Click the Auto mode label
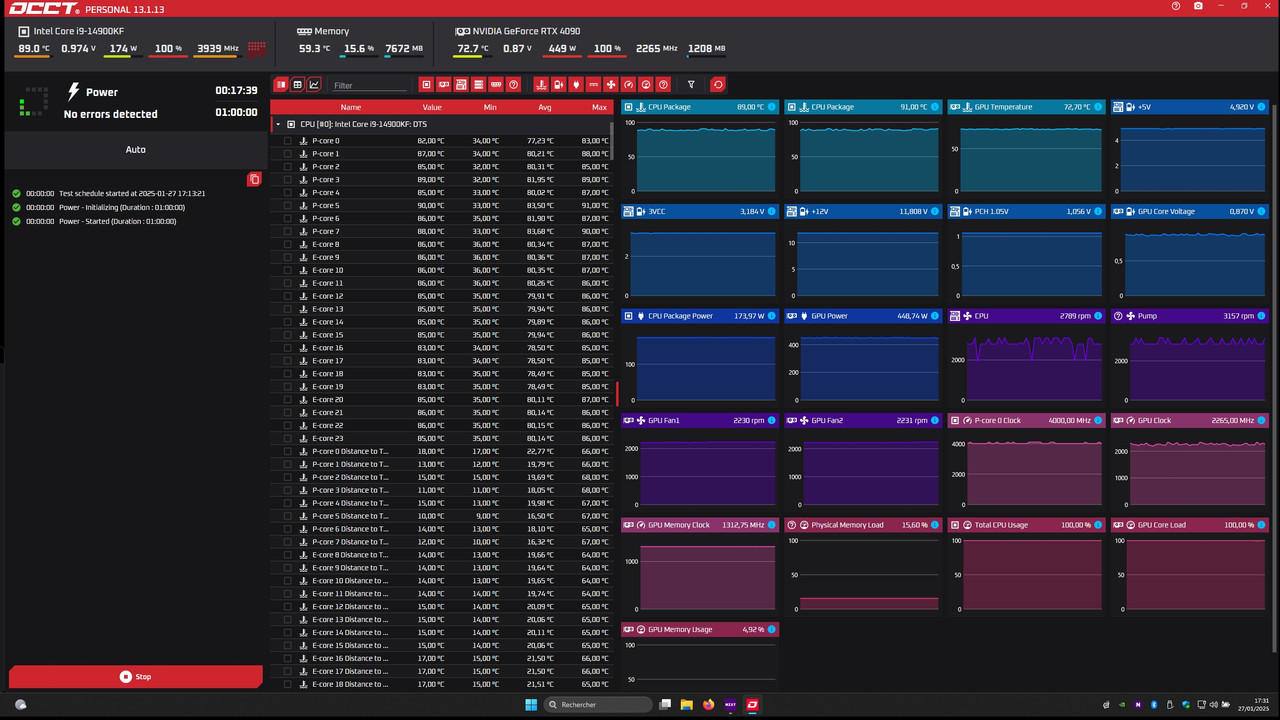1280x720 pixels. tap(136, 150)
